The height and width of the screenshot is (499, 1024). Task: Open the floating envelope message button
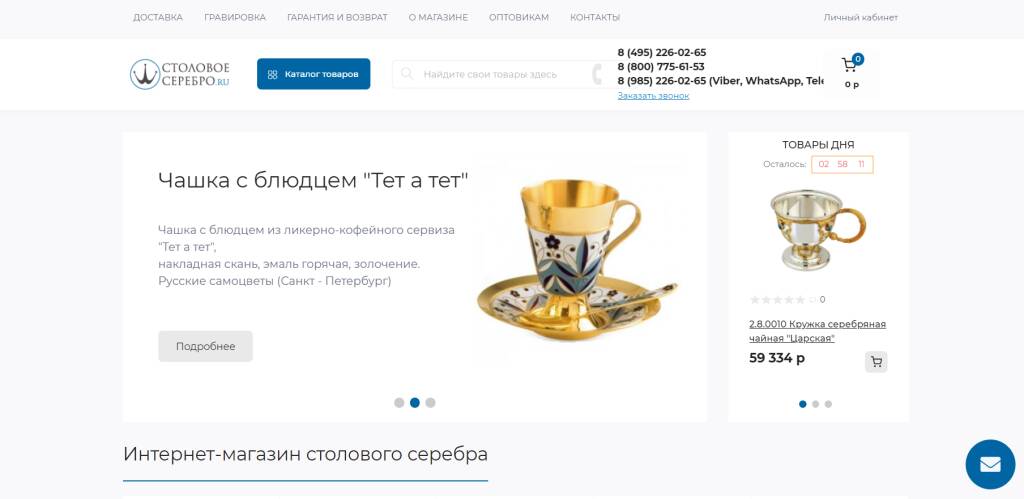tap(990, 464)
